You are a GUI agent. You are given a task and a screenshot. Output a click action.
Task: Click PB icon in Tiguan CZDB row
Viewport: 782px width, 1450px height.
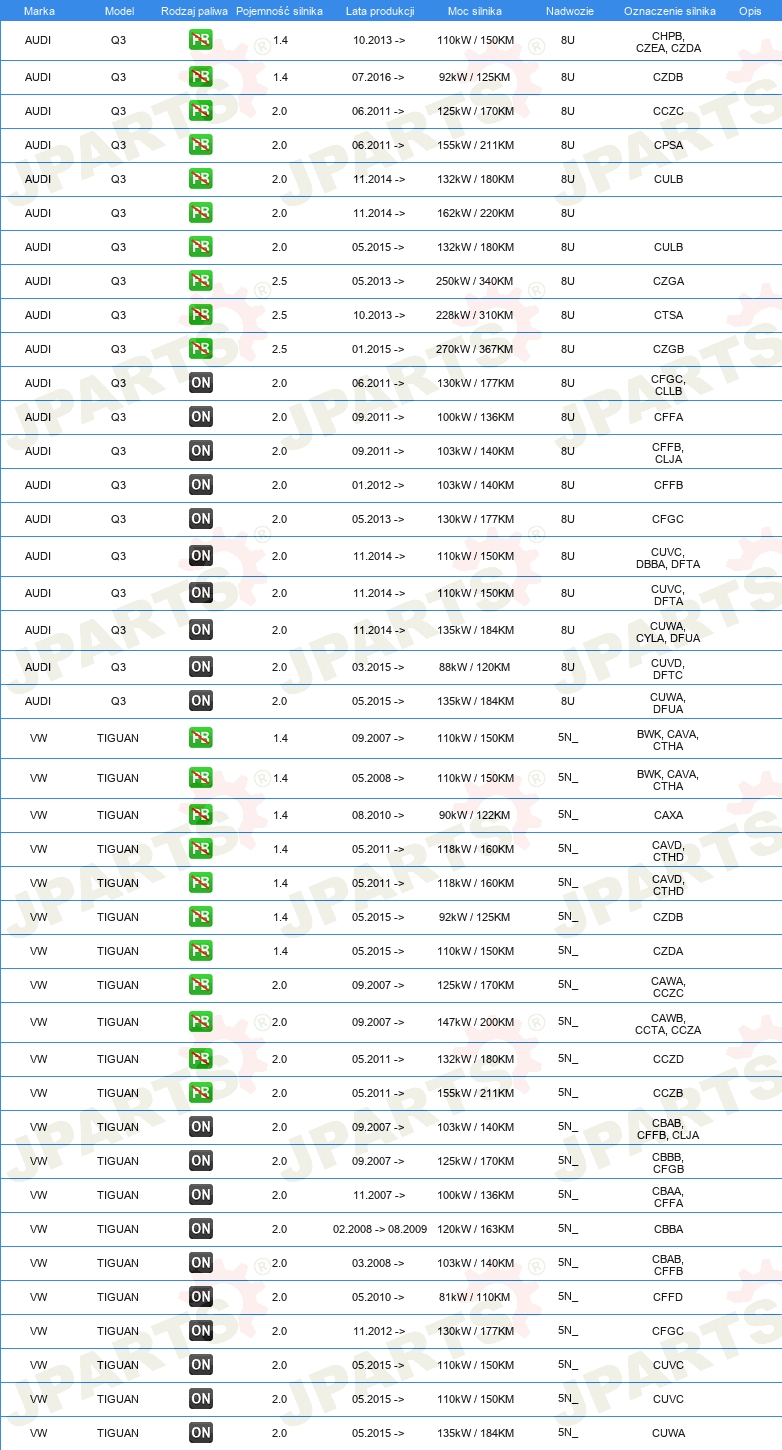point(201,917)
